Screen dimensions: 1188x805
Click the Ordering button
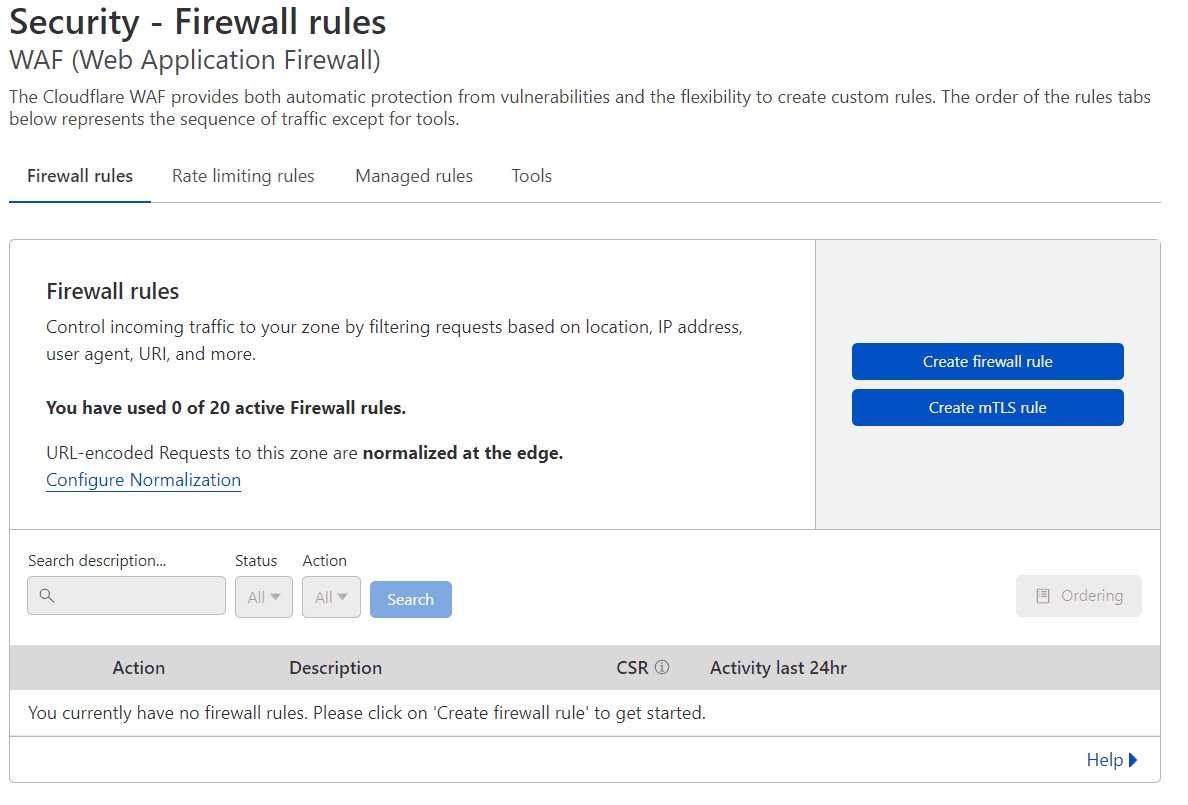[x=1078, y=596]
